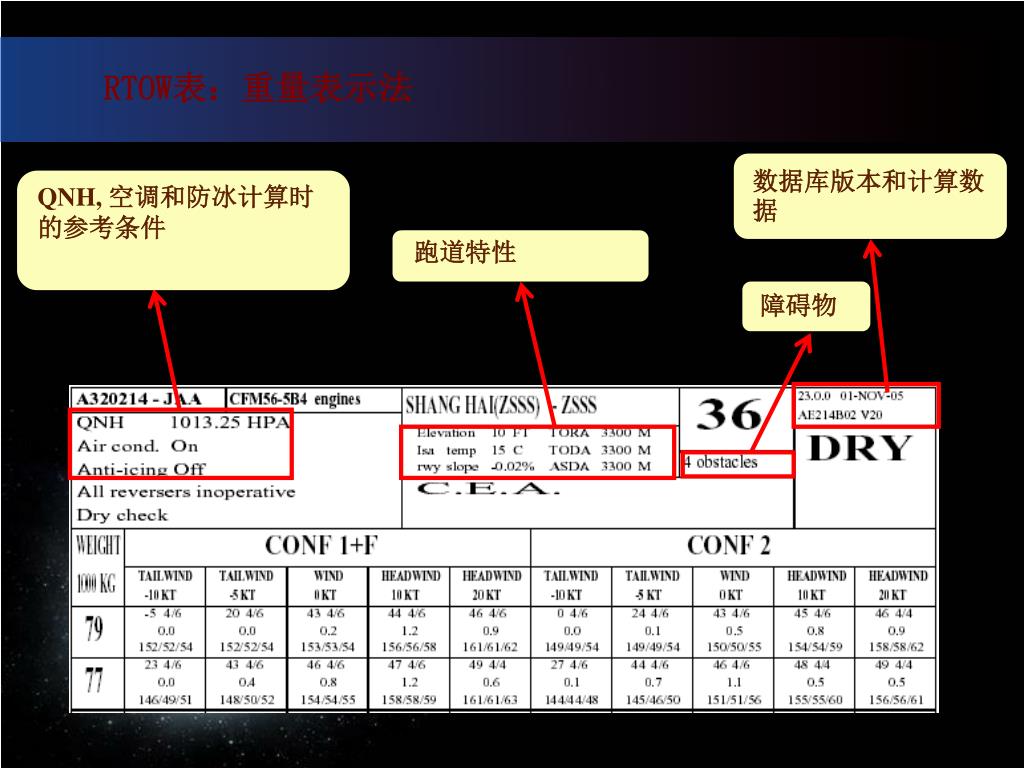
Task: Select the speeds '154/54/55'
Action: 327,699
